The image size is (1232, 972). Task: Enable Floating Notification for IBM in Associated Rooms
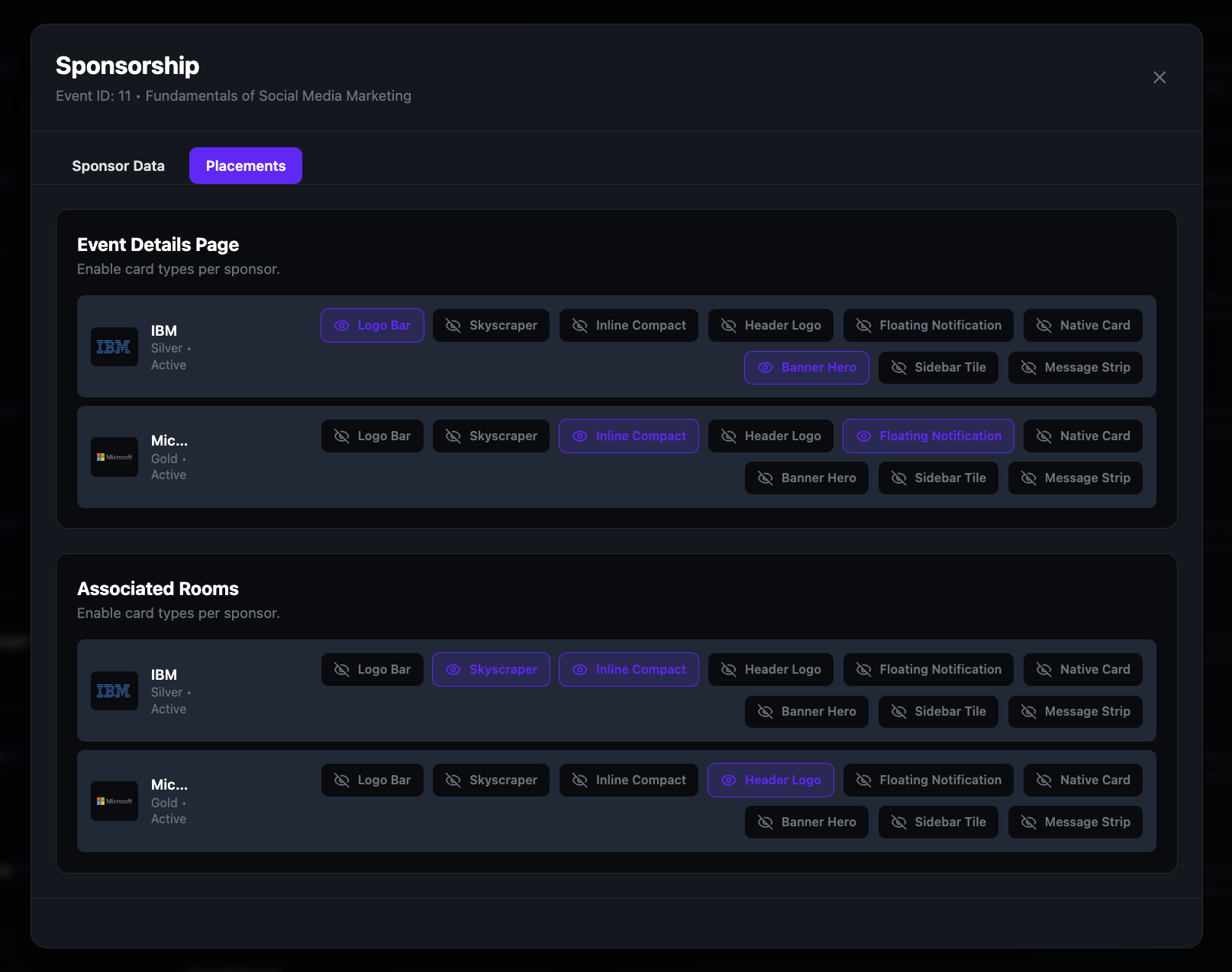coord(928,670)
